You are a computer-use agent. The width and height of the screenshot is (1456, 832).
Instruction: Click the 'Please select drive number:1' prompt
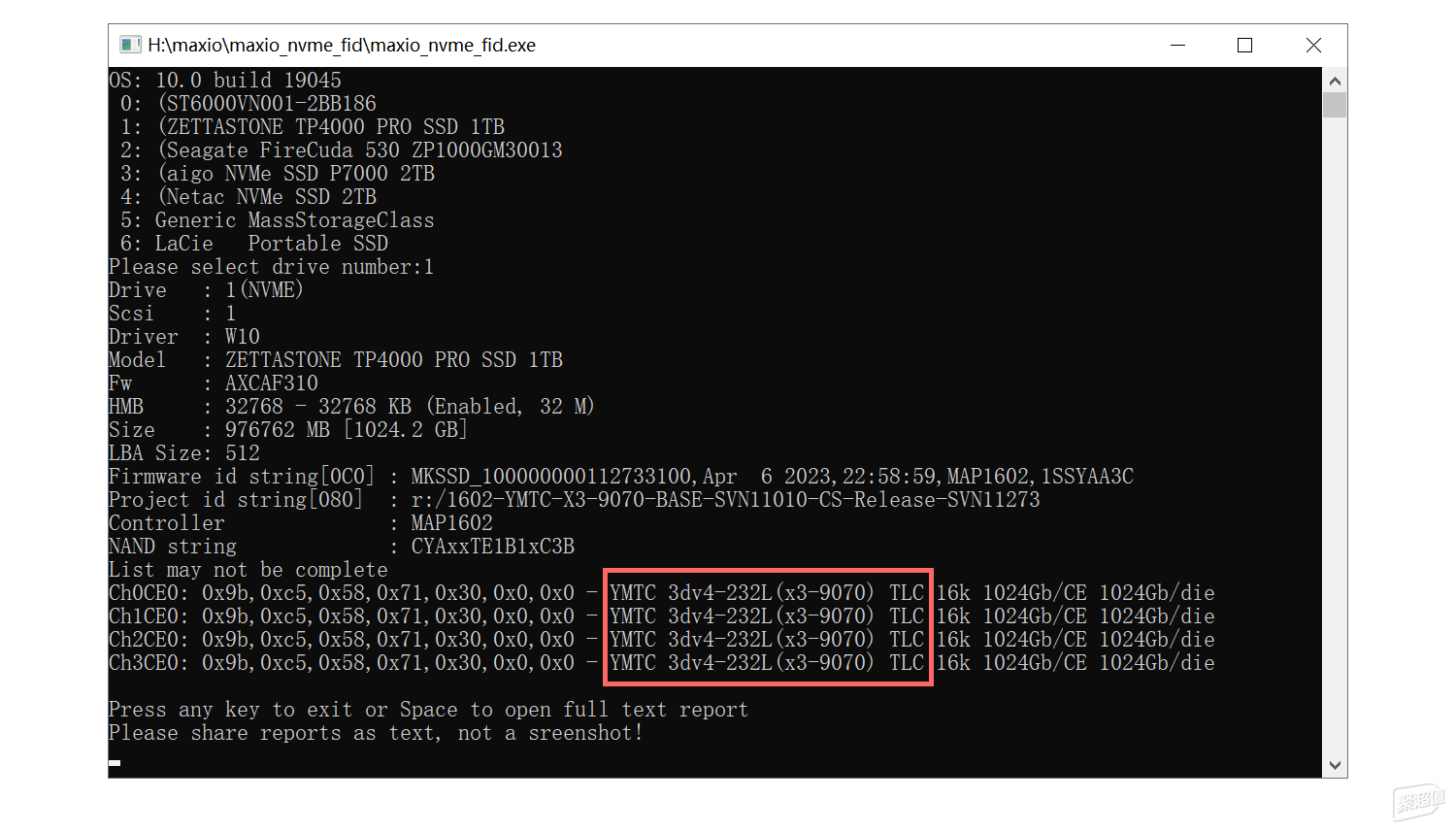point(271,267)
